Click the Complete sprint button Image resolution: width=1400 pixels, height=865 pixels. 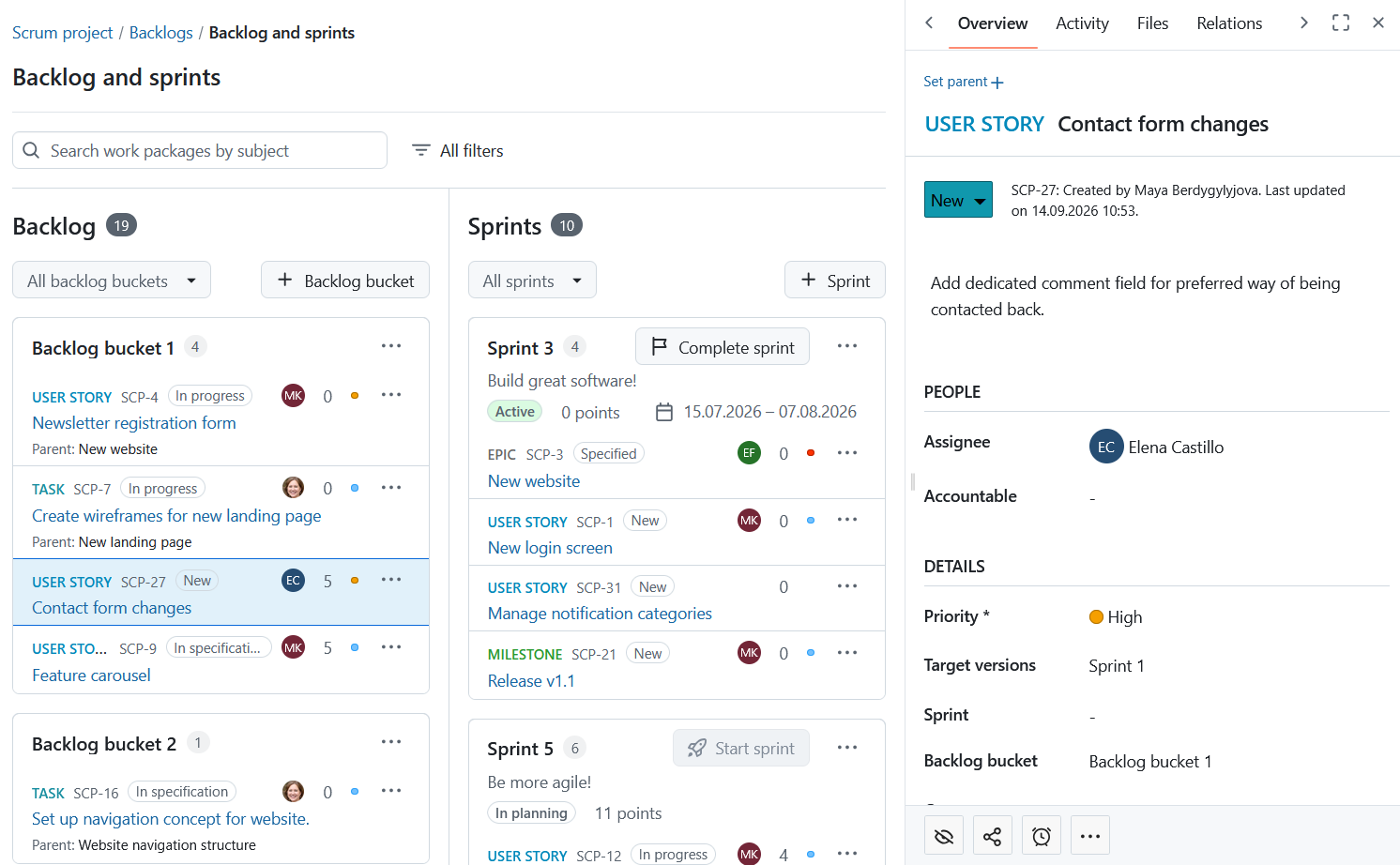point(723,347)
